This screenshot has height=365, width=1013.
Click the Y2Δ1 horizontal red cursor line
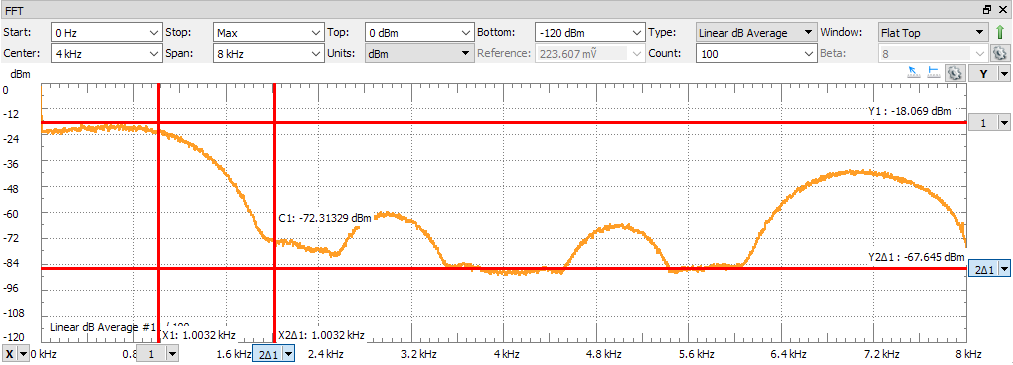coord(504,268)
